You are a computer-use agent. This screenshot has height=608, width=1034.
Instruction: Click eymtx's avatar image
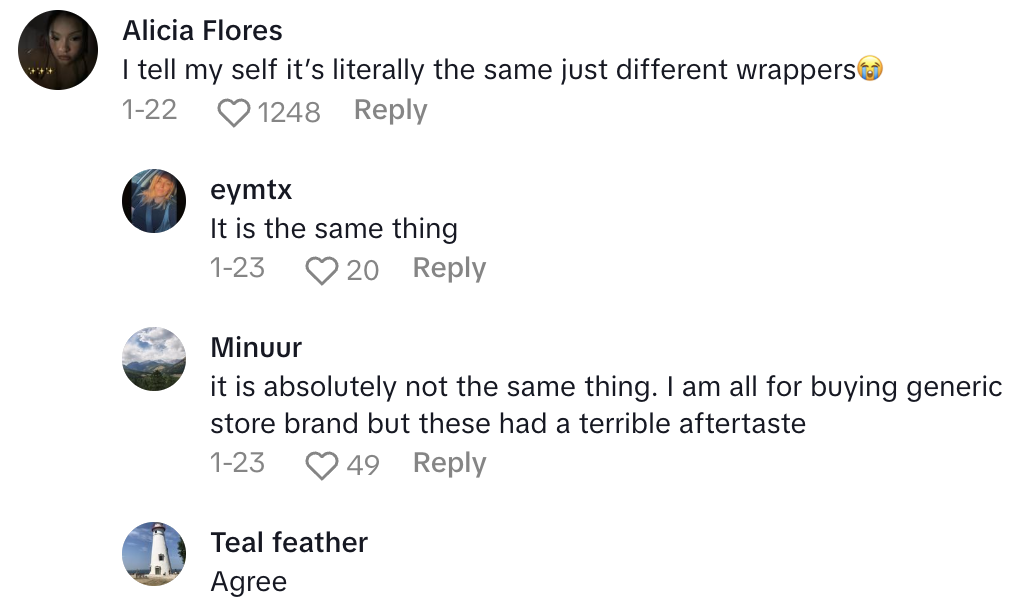pos(154,201)
